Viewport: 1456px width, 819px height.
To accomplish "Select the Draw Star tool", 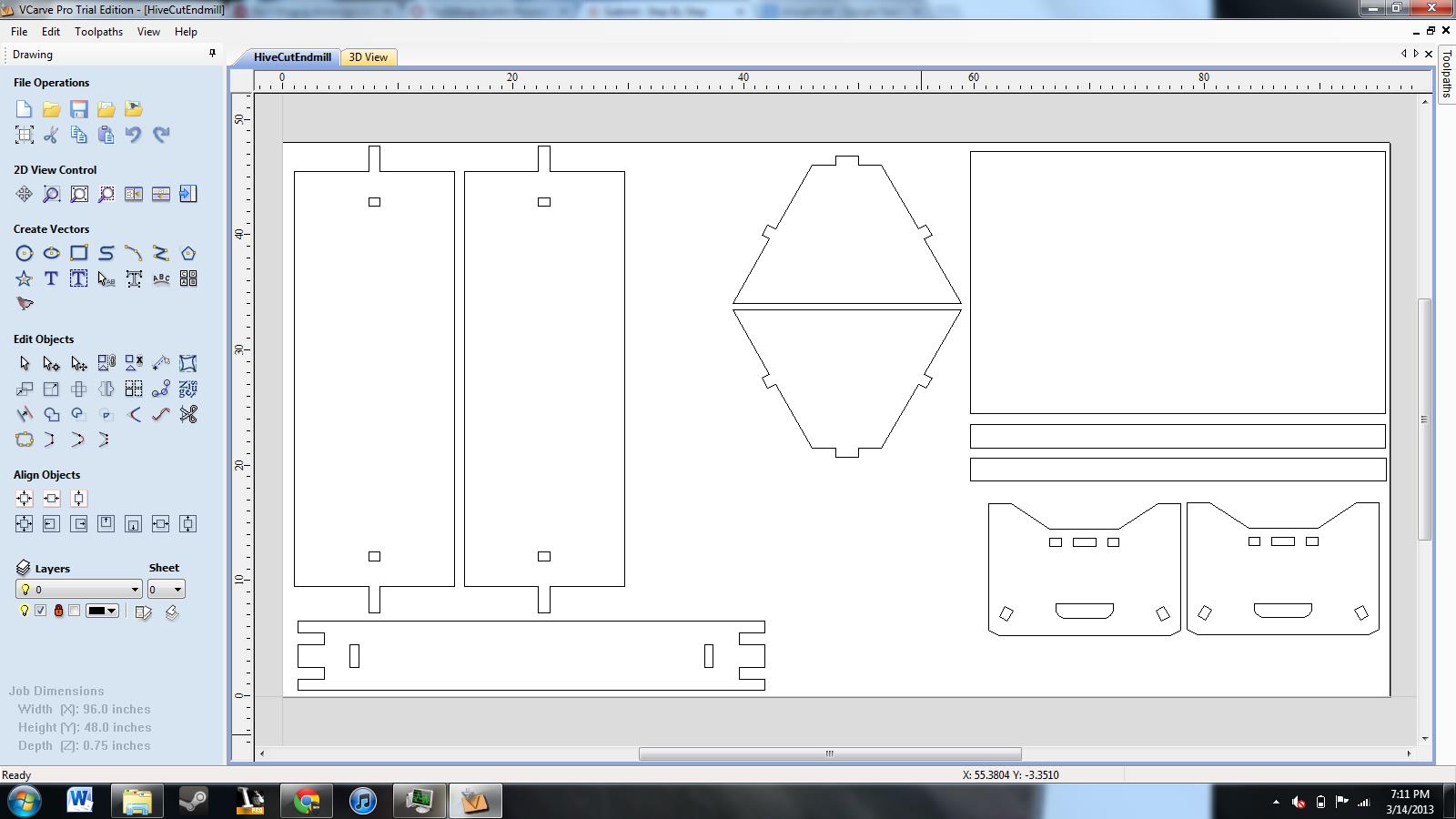I will [25, 278].
